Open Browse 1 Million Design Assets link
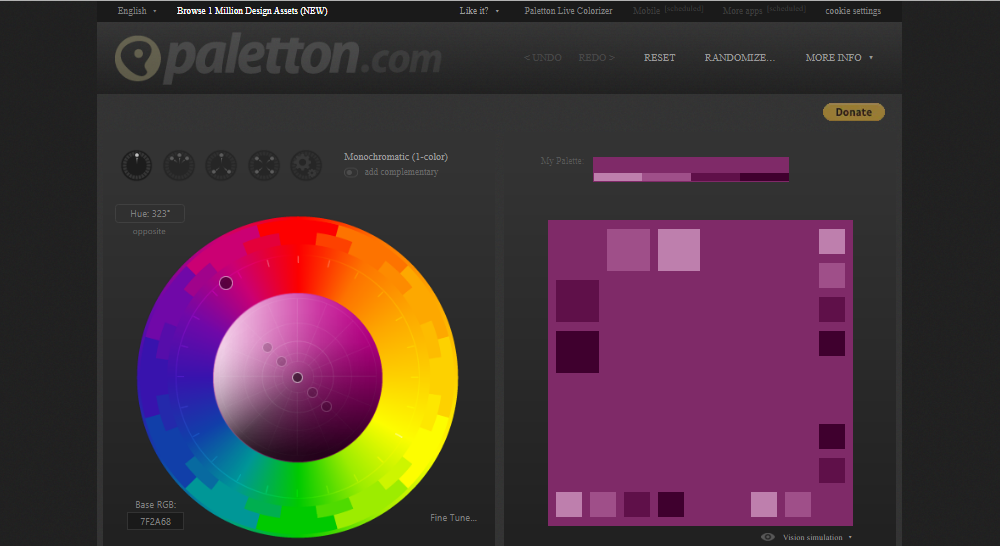The image size is (1000, 546). coord(252,11)
